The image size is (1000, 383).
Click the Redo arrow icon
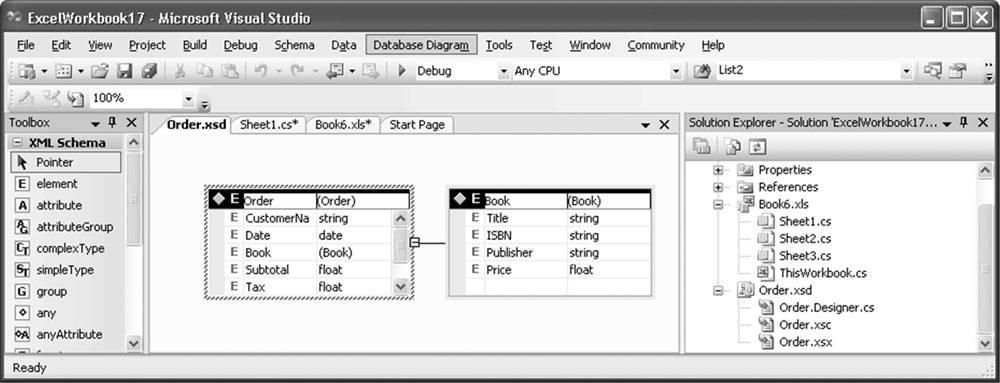pyautogui.click(x=298, y=71)
